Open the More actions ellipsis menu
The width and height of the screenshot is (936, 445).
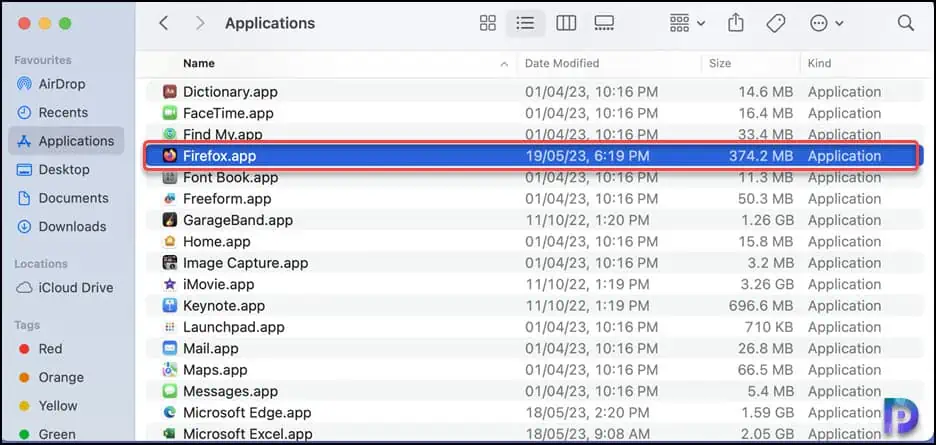point(826,23)
